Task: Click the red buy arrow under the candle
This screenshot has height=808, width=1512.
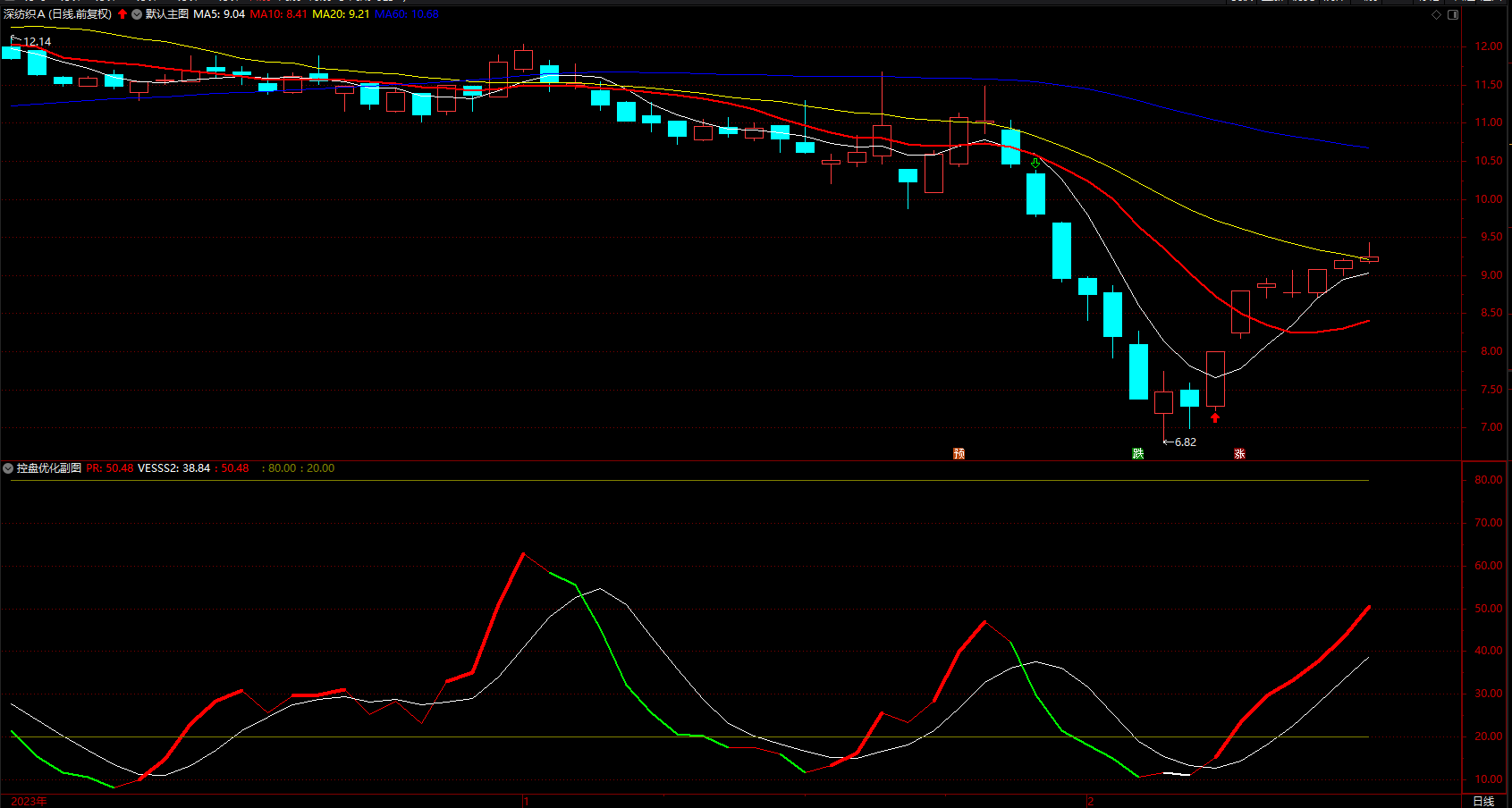Action: click(1215, 417)
